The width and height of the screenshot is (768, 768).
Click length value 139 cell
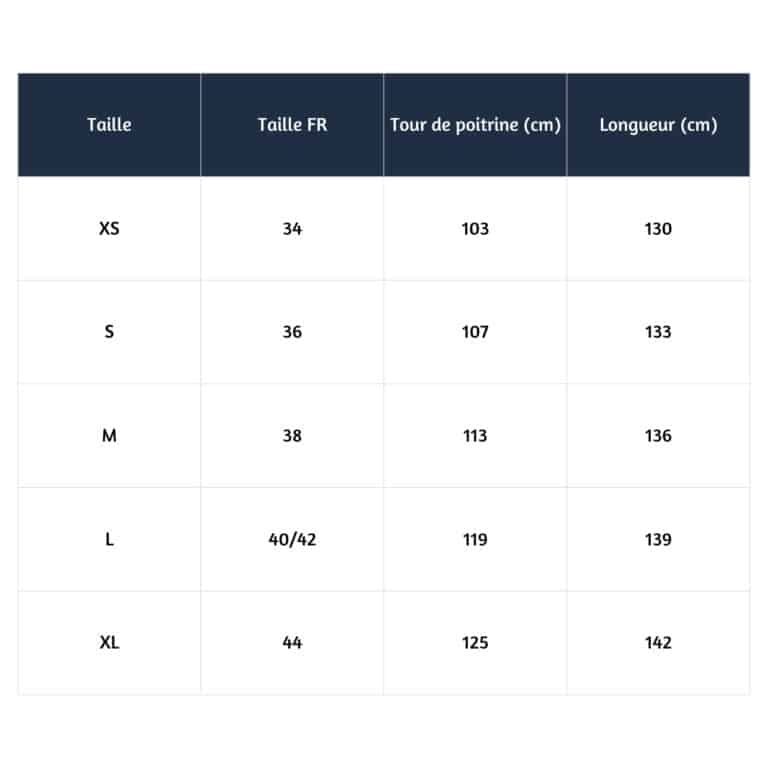[x=658, y=540]
